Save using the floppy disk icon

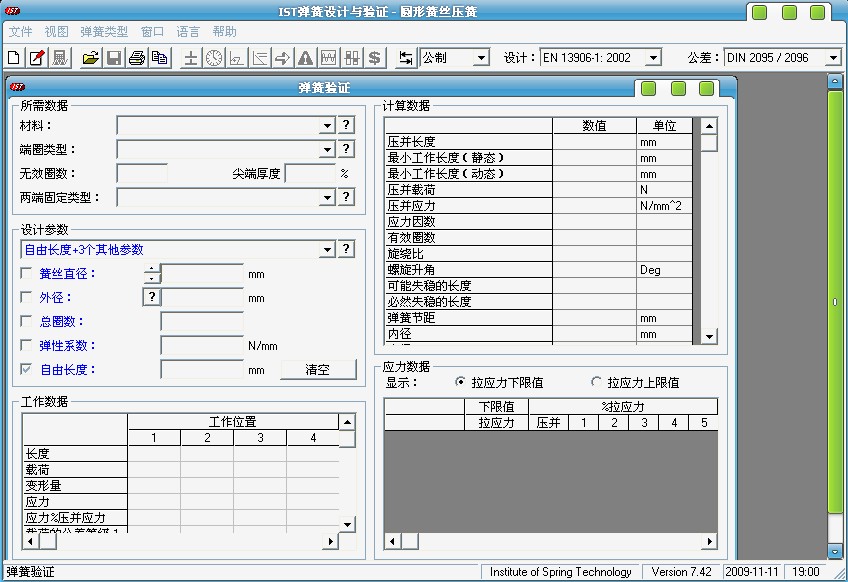tap(114, 57)
